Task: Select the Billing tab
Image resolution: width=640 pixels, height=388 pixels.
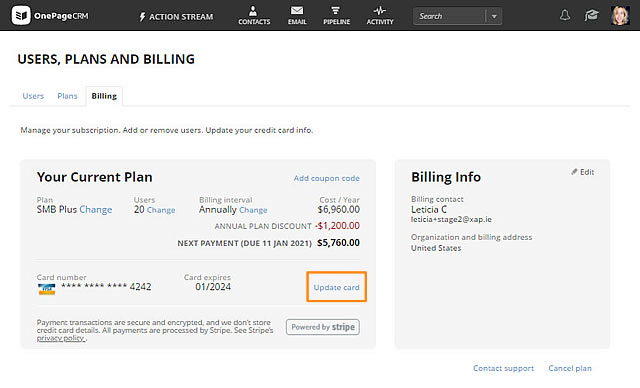Action: 104,96
